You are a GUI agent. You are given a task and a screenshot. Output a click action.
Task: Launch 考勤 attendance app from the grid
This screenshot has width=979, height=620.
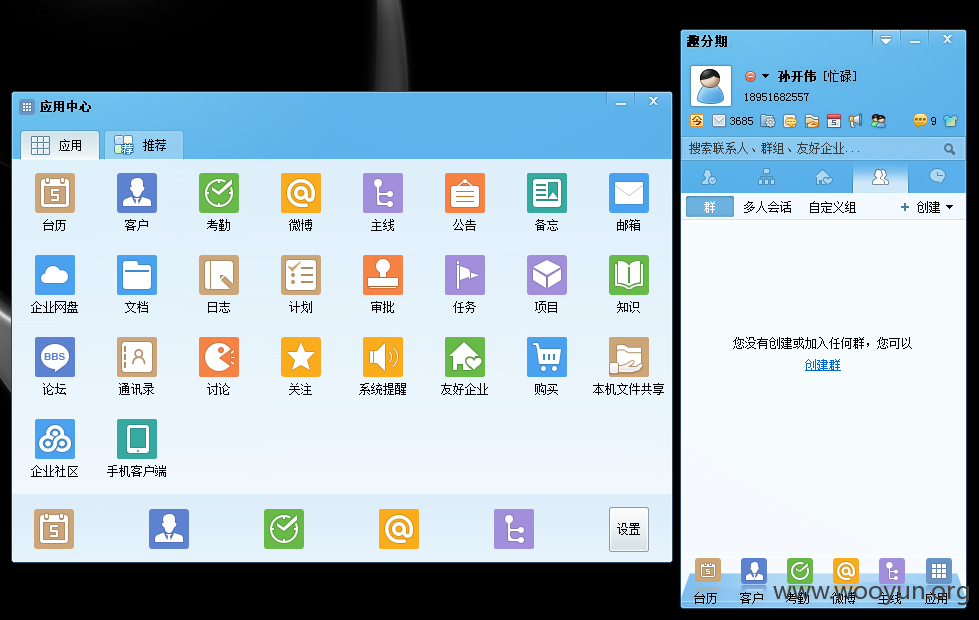(x=219, y=194)
